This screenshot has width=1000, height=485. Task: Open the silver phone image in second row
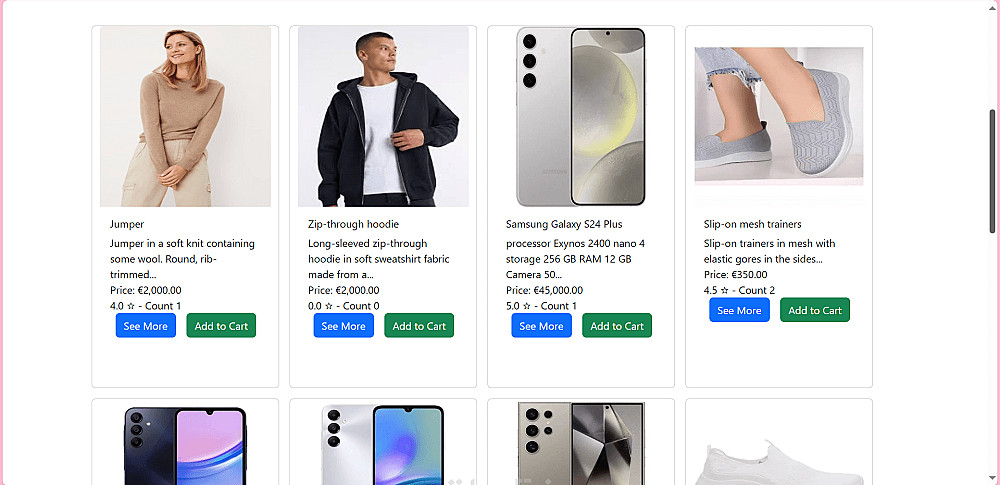(383, 446)
